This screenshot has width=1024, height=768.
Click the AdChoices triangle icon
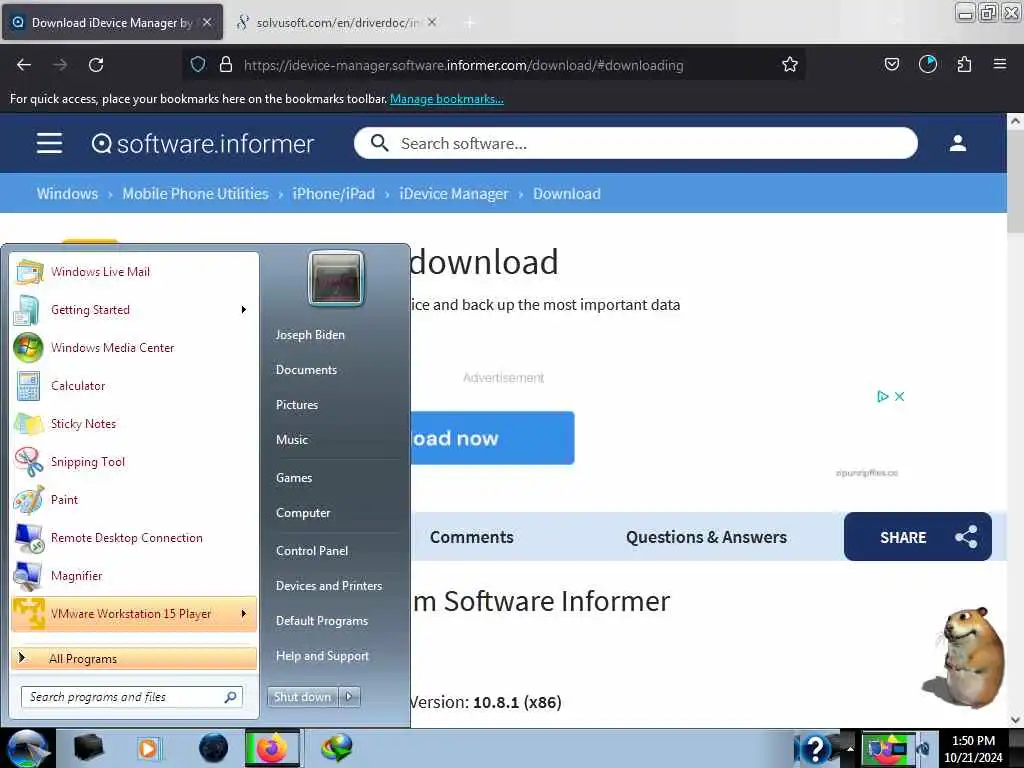click(882, 396)
